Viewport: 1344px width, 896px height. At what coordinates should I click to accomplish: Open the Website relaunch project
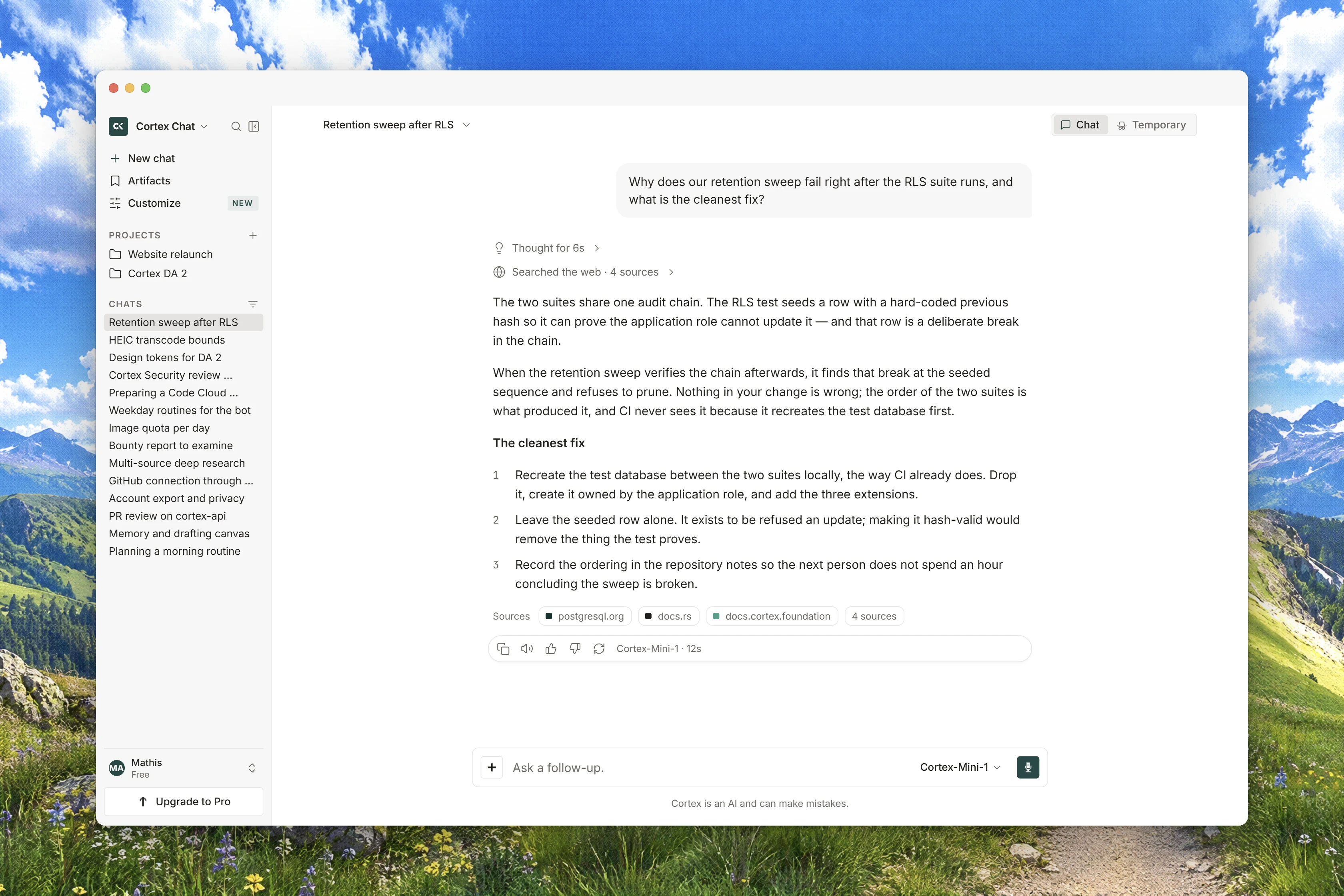(x=184, y=254)
